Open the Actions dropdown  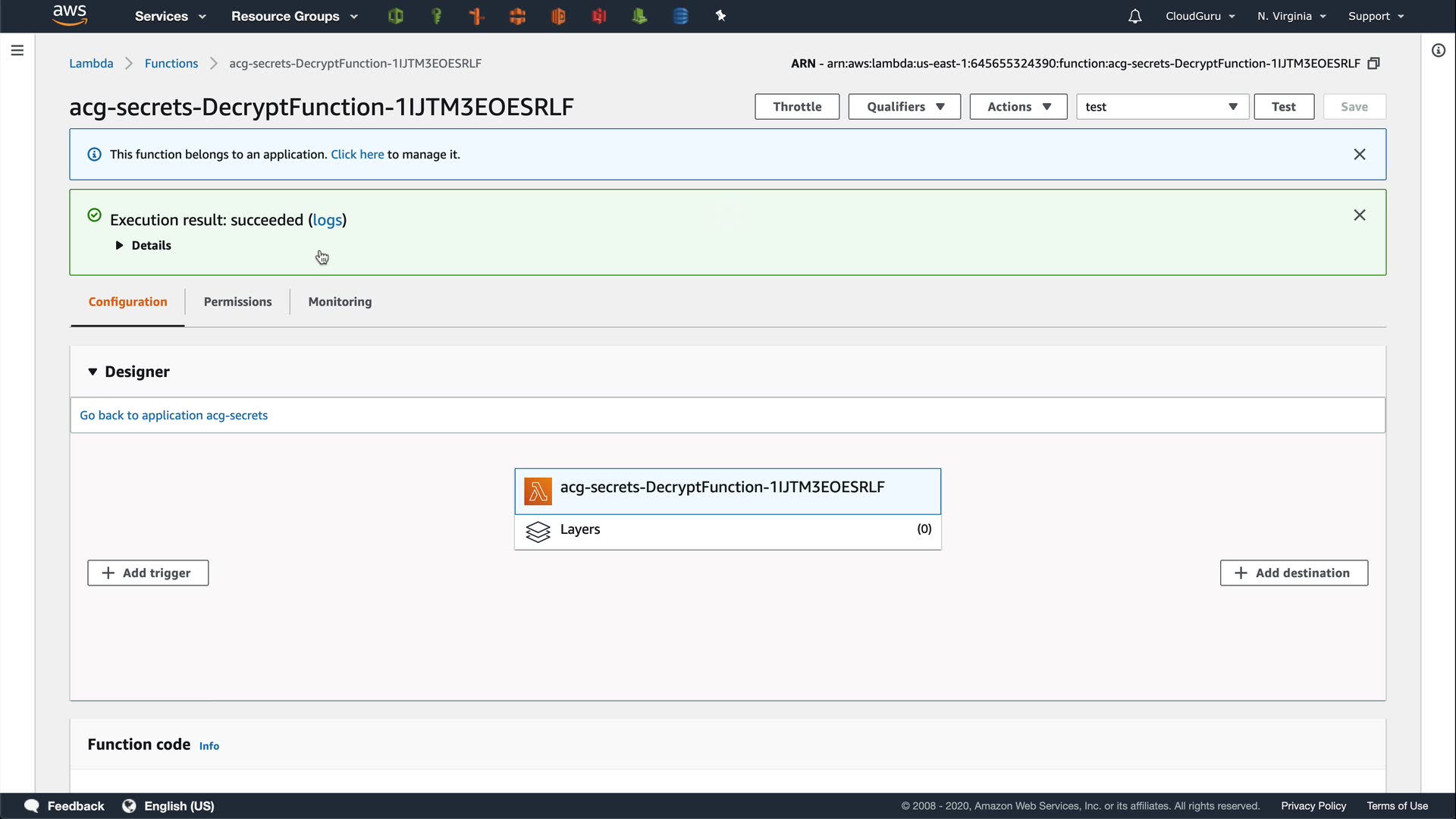pos(1018,107)
